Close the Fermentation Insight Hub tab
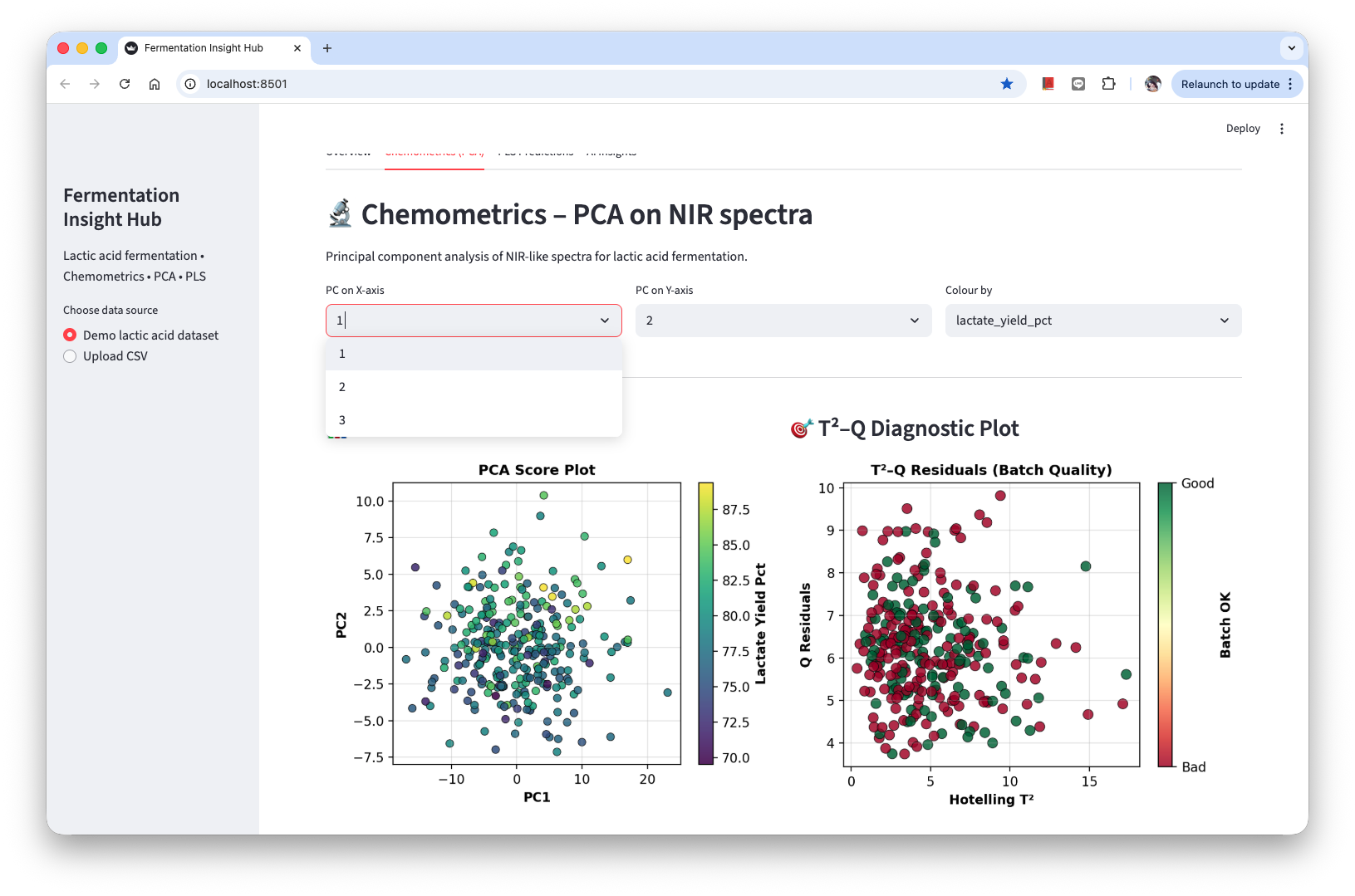Screen dimensions: 1355x896 click(x=297, y=48)
